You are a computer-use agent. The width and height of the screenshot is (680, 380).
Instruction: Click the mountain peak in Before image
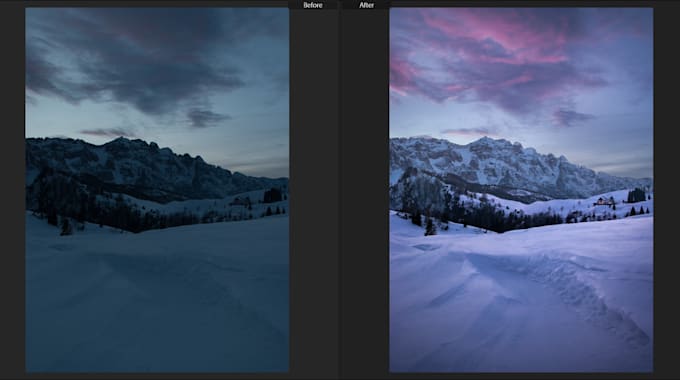[x=120, y=141]
